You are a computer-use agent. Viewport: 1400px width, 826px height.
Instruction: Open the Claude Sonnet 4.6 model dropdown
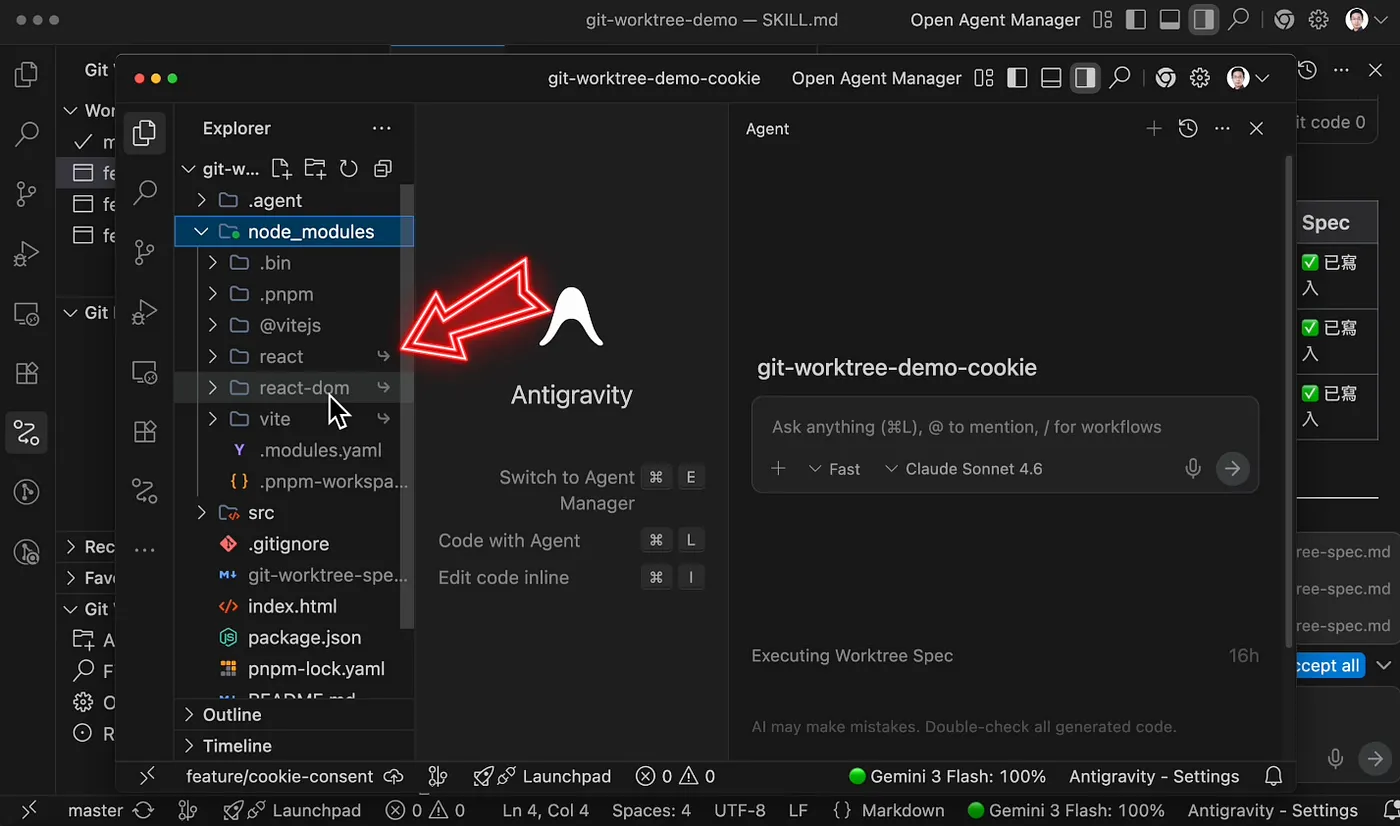(963, 469)
